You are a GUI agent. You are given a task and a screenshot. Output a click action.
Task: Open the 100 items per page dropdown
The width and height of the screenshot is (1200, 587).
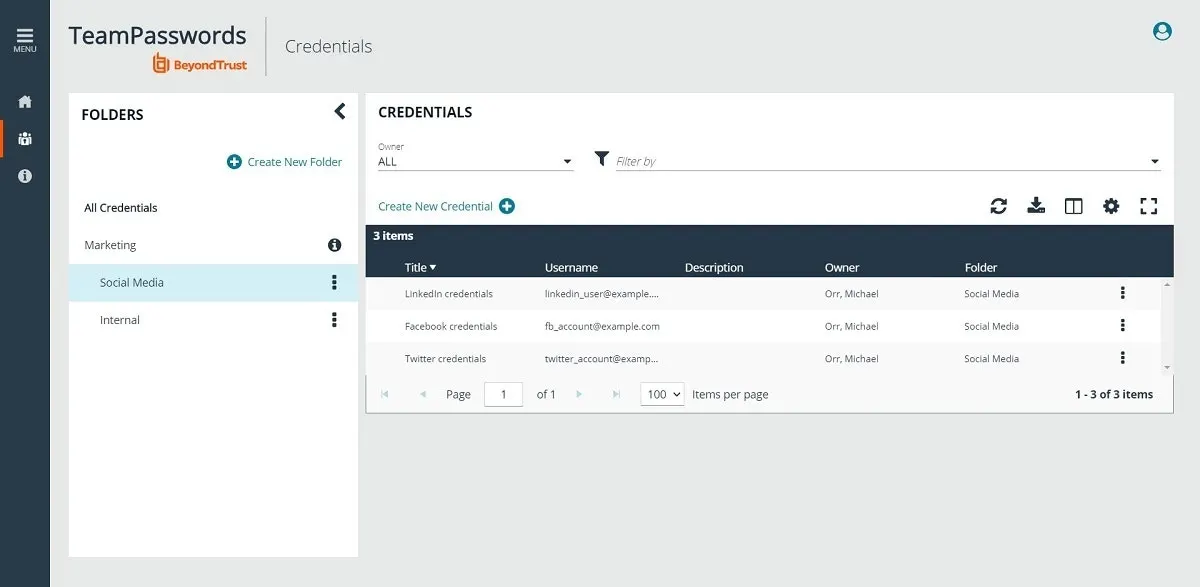click(x=662, y=394)
